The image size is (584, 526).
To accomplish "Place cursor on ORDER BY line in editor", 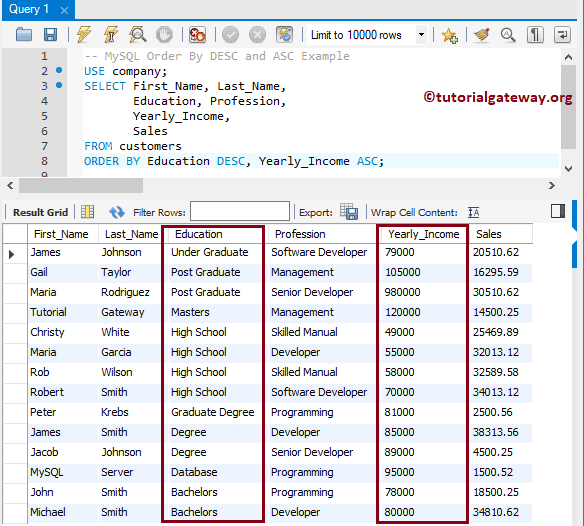I will pos(234,161).
